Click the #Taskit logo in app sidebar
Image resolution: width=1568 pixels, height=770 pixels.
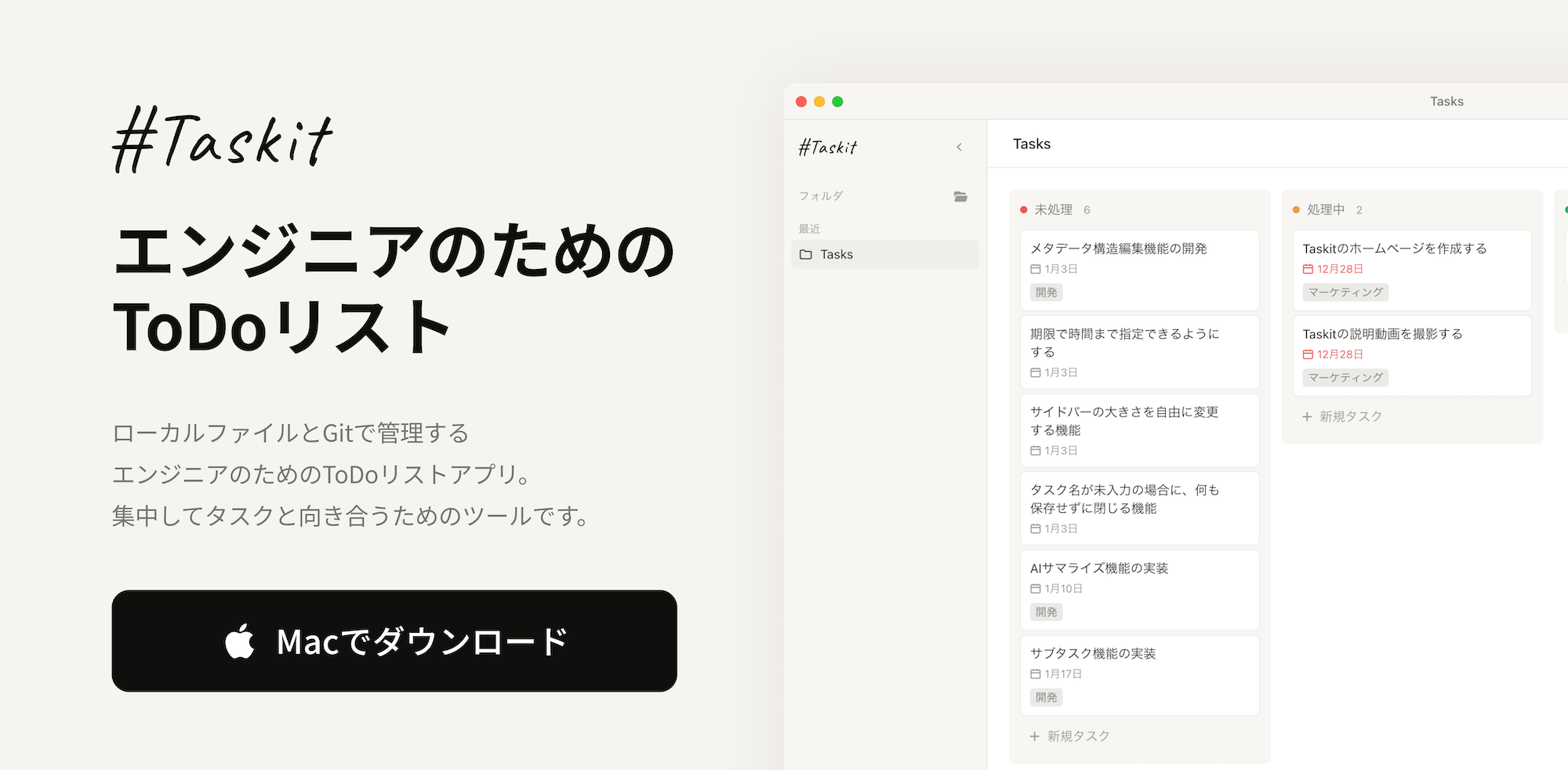pyautogui.click(x=828, y=147)
